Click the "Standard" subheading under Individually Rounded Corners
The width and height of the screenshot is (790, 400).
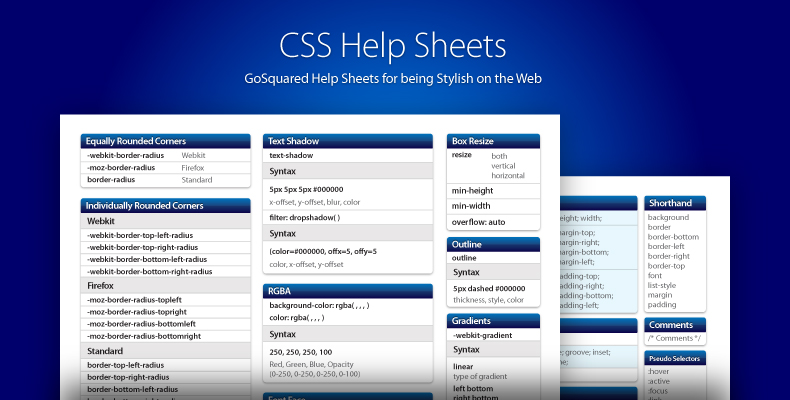(165, 351)
